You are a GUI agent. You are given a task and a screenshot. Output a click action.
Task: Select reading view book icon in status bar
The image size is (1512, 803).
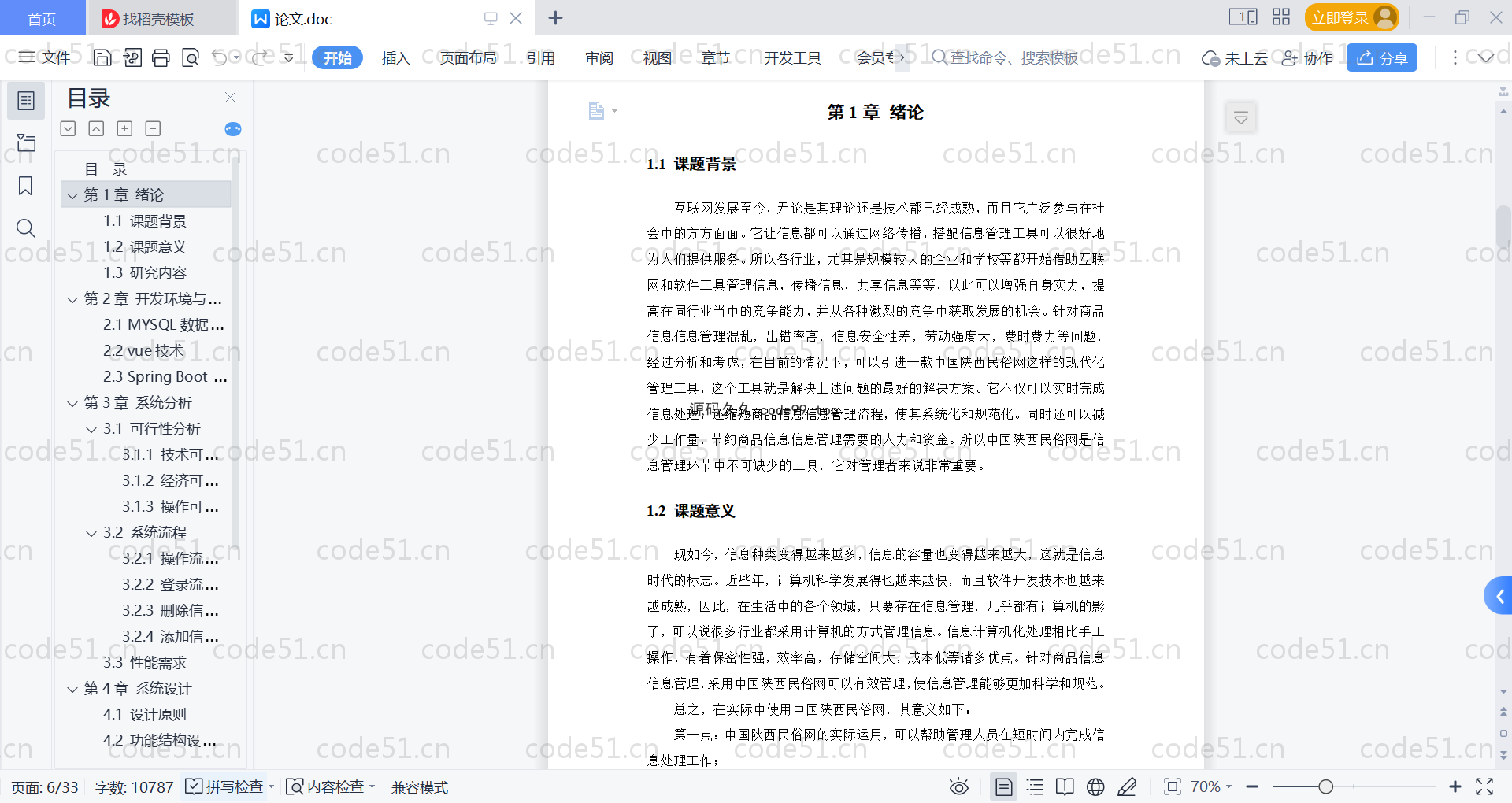point(1065,786)
